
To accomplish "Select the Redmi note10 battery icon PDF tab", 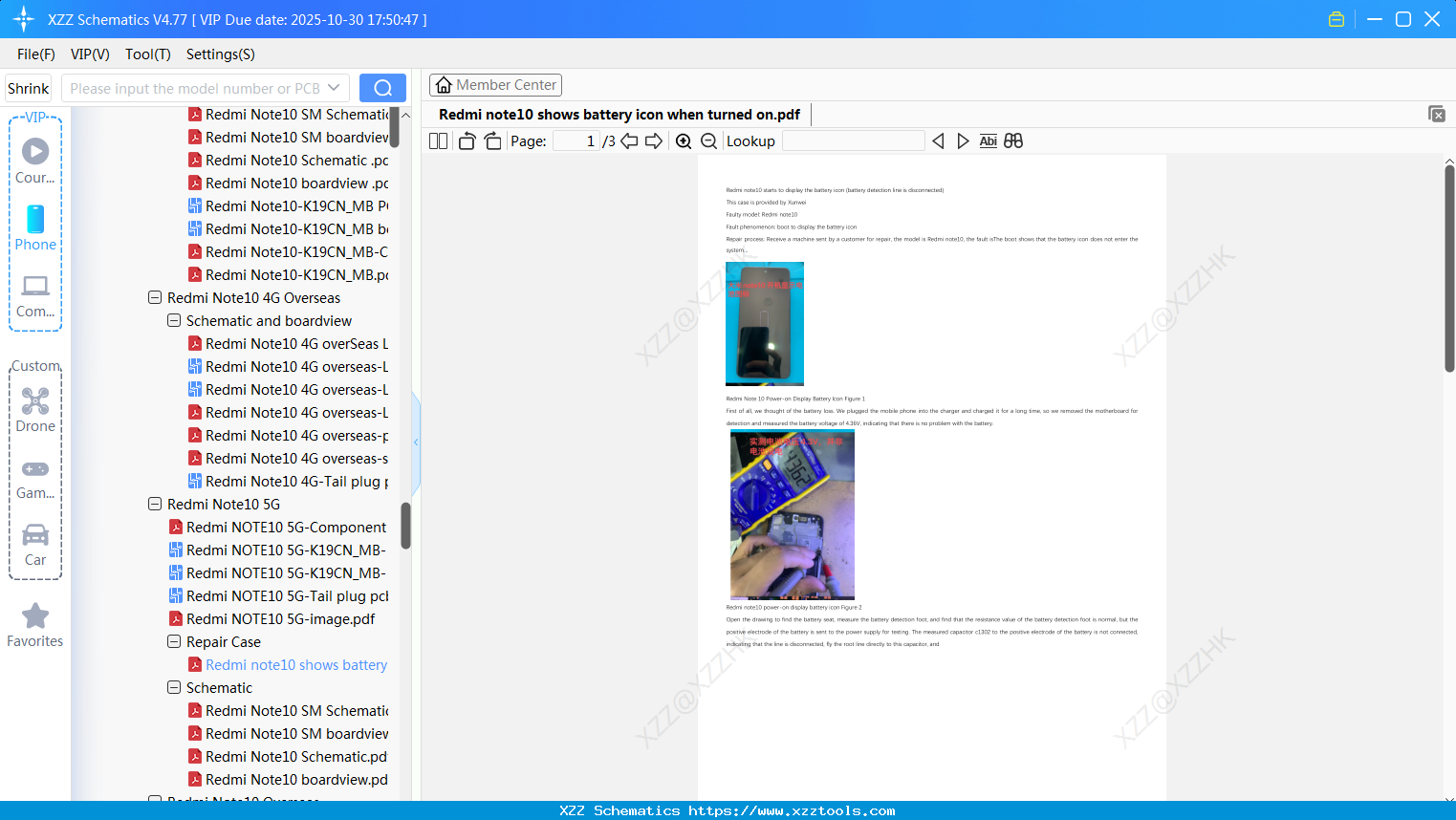I will click(619, 115).
